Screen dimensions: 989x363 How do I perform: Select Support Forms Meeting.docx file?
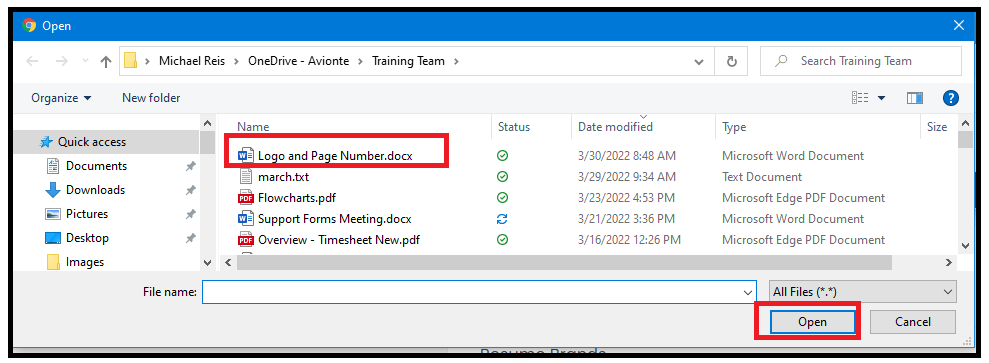pos(334,219)
